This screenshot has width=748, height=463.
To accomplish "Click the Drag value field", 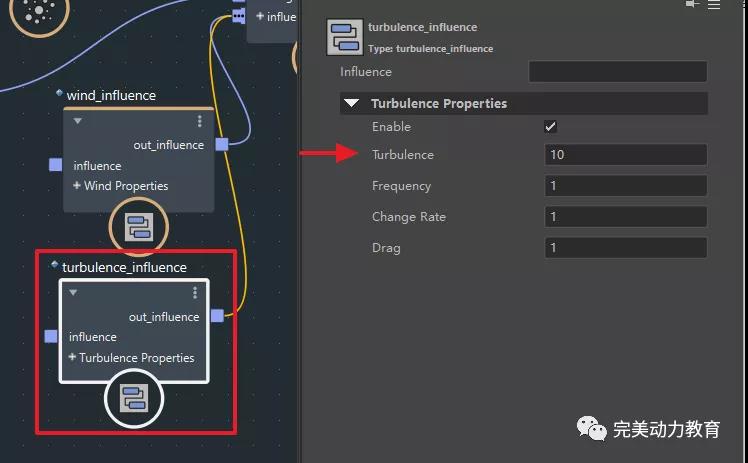I will [626, 248].
